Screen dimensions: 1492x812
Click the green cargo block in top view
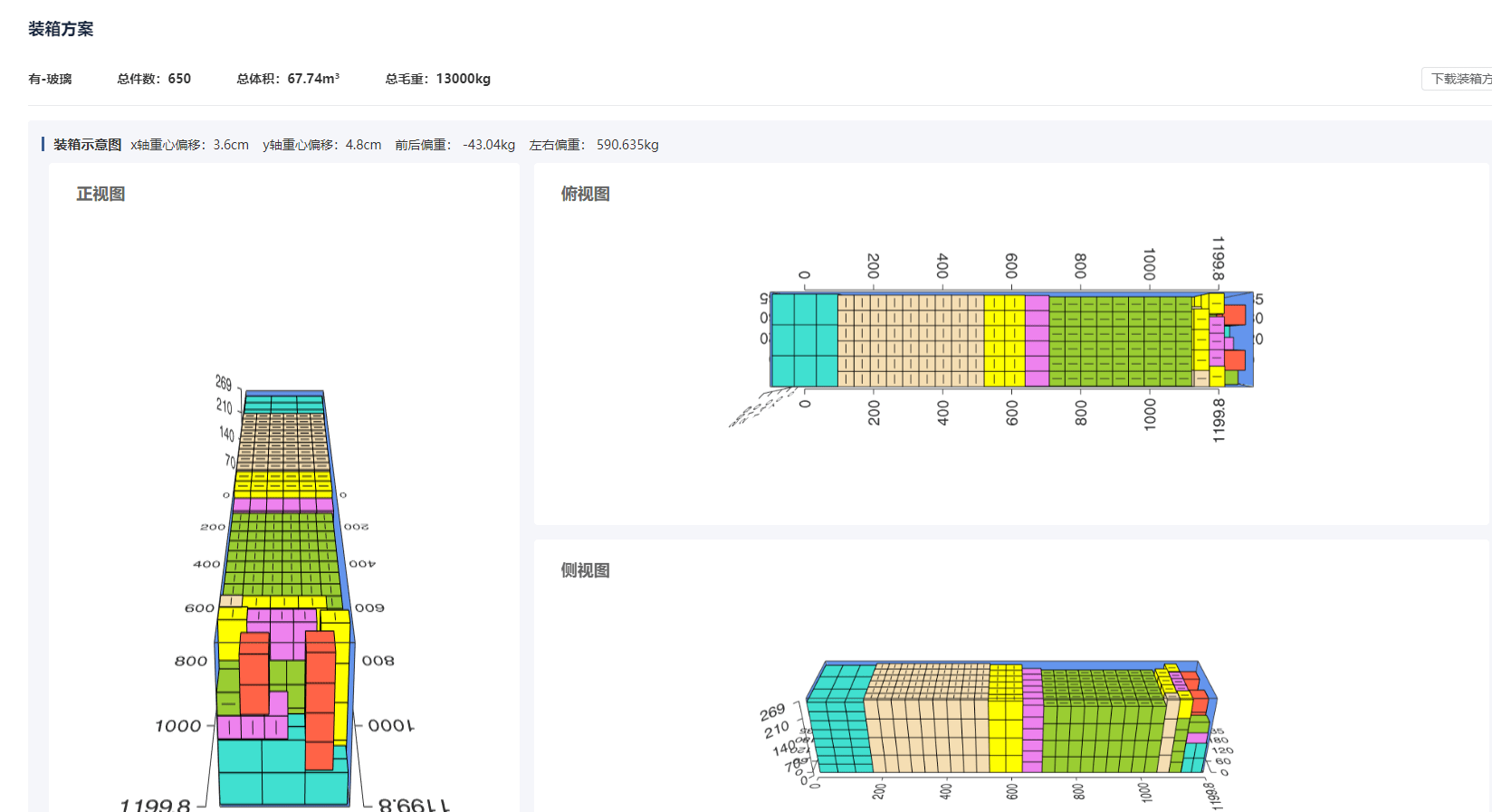[1121, 340]
